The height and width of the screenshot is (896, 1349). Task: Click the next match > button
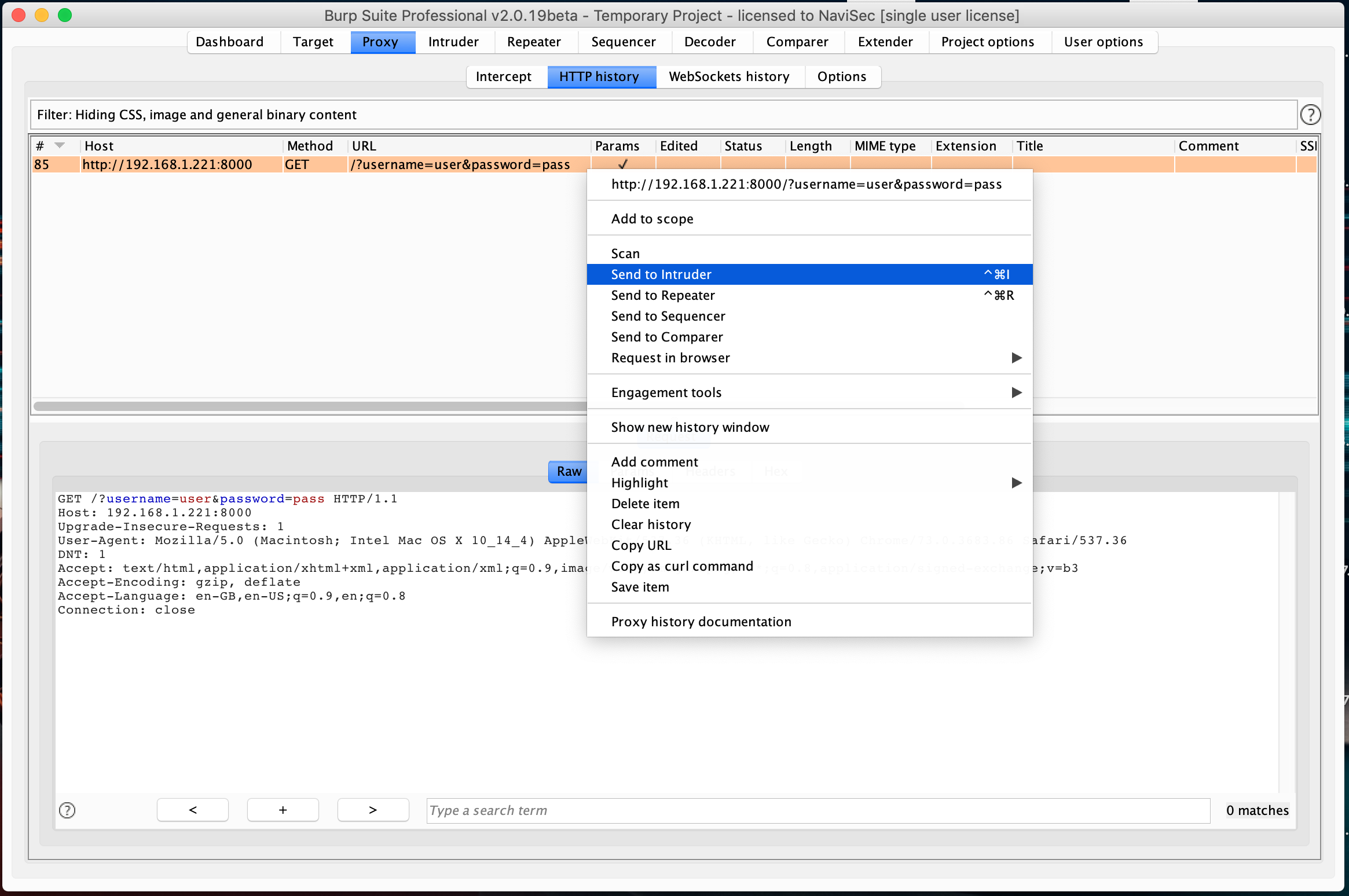click(373, 810)
